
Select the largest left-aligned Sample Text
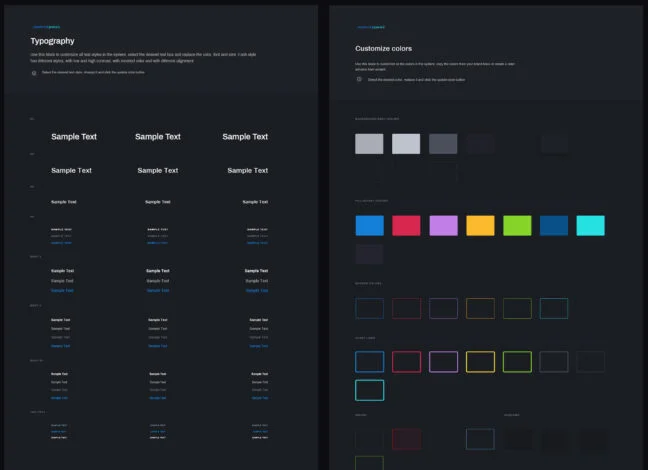pos(74,136)
